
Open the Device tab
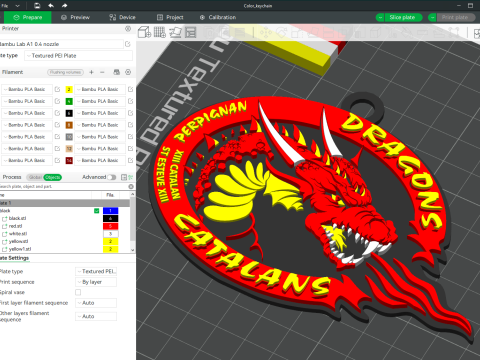(x=122, y=17)
